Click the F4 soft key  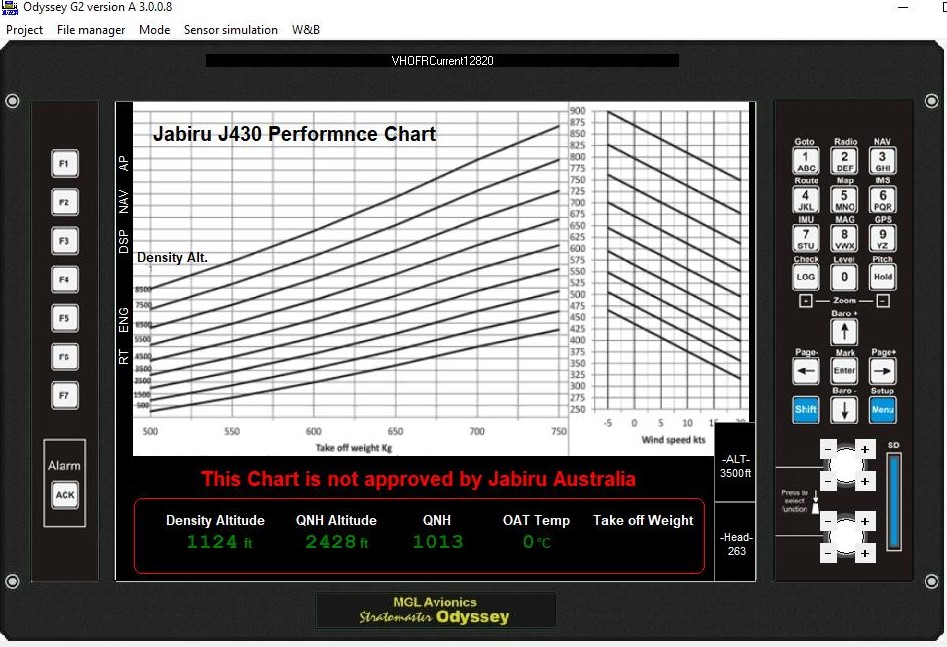65,279
